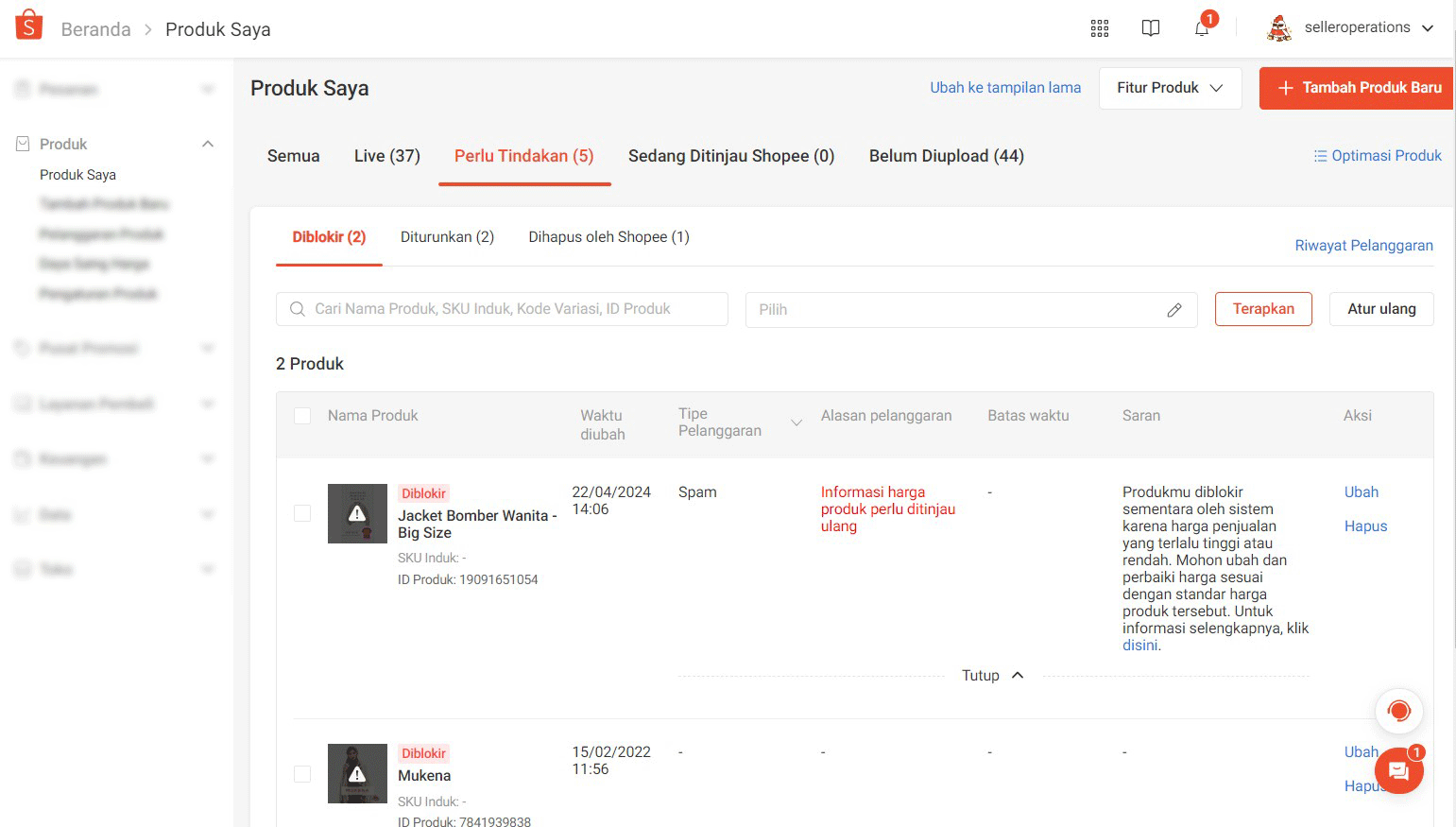Open the Fitur Produk dropdown
Viewport: 1456px width, 827px height.
pos(1169,88)
